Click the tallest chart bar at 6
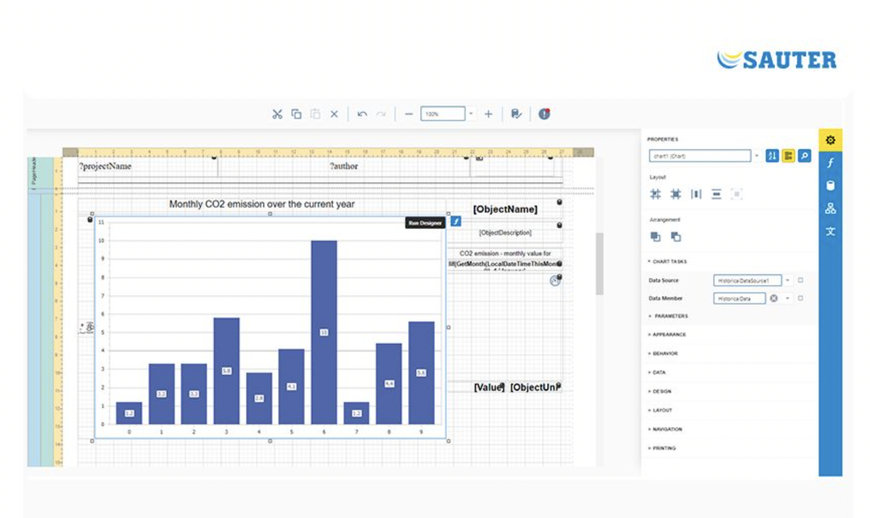 [x=324, y=332]
